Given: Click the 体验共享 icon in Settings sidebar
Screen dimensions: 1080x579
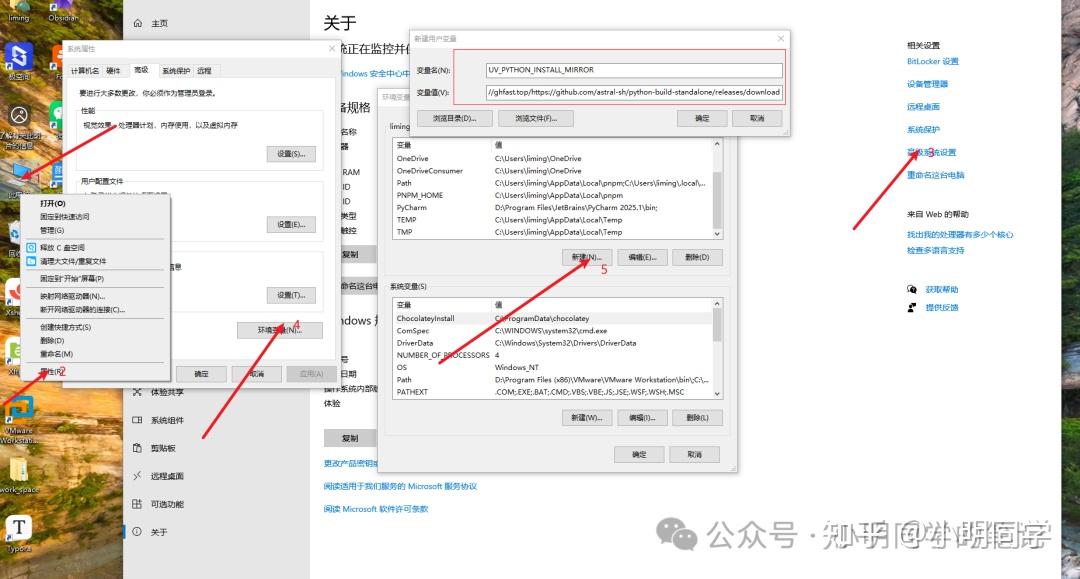Looking at the screenshot, I should point(137,392).
